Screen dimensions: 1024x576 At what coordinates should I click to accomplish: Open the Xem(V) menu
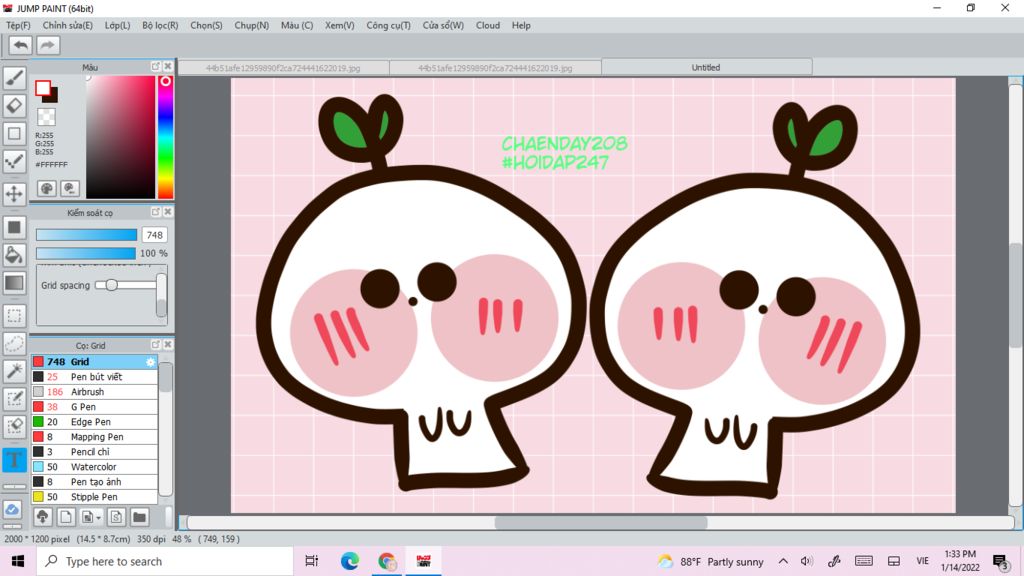coord(340,25)
